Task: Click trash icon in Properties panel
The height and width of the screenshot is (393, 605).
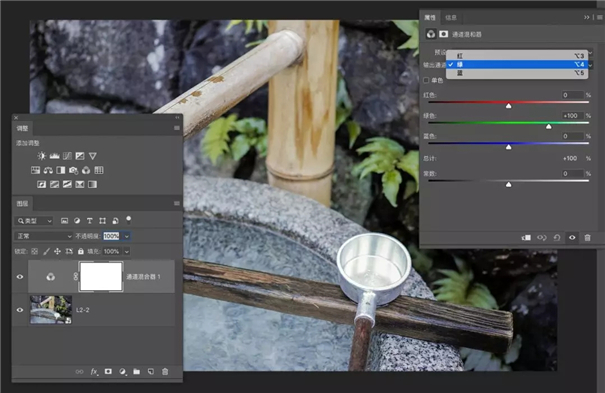Action: [x=587, y=238]
